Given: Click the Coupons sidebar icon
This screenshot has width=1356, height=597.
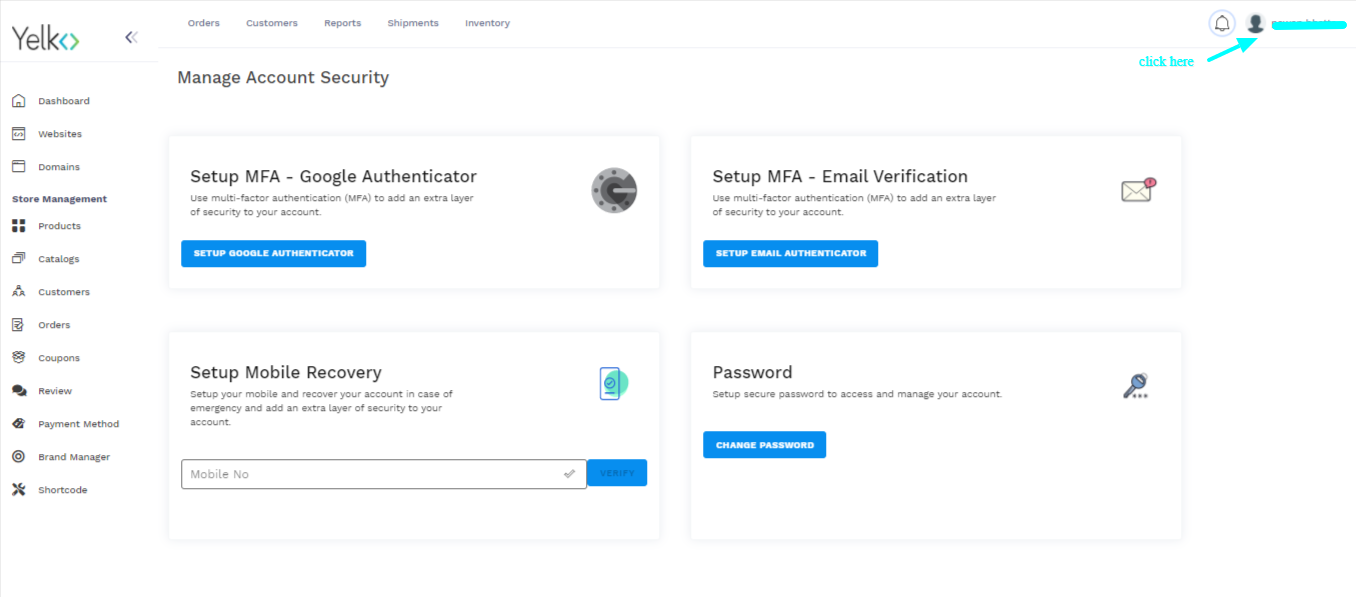Looking at the screenshot, I should (18, 358).
